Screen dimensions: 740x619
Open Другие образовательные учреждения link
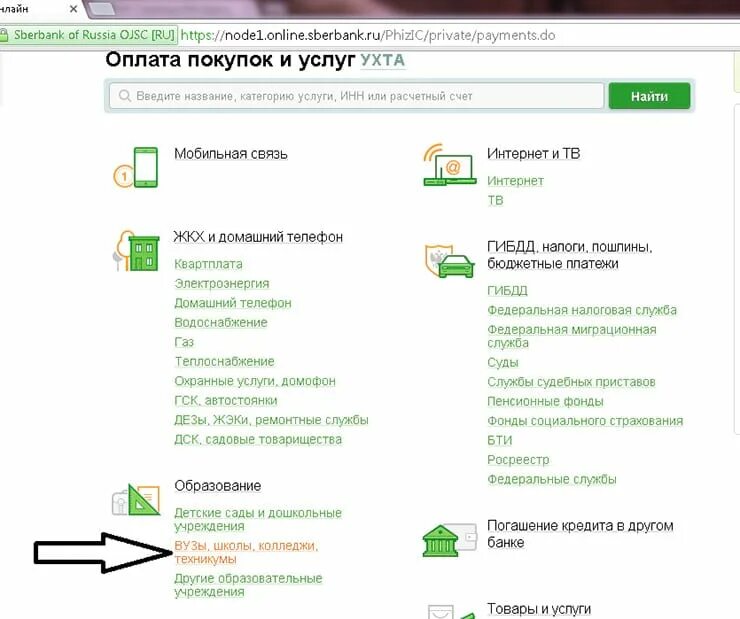click(x=248, y=585)
